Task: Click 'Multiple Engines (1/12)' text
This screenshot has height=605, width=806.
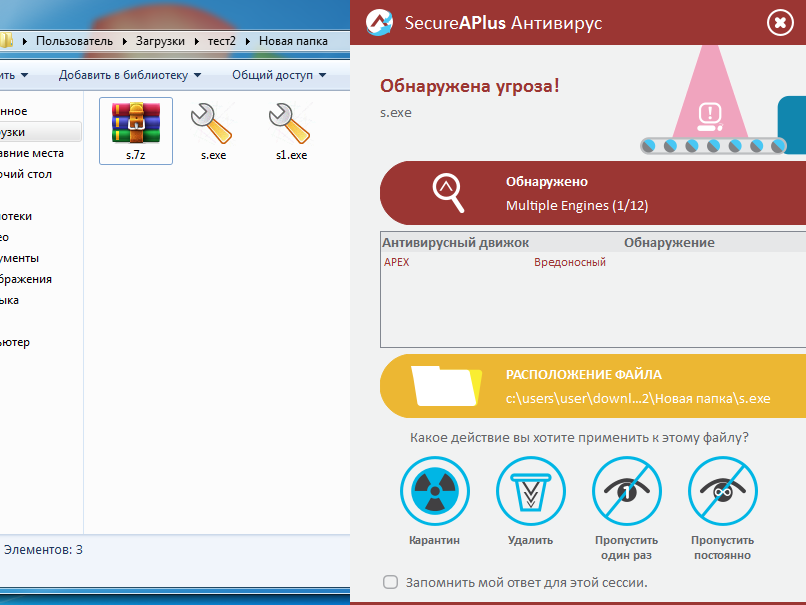Action: [x=577, y=206]
